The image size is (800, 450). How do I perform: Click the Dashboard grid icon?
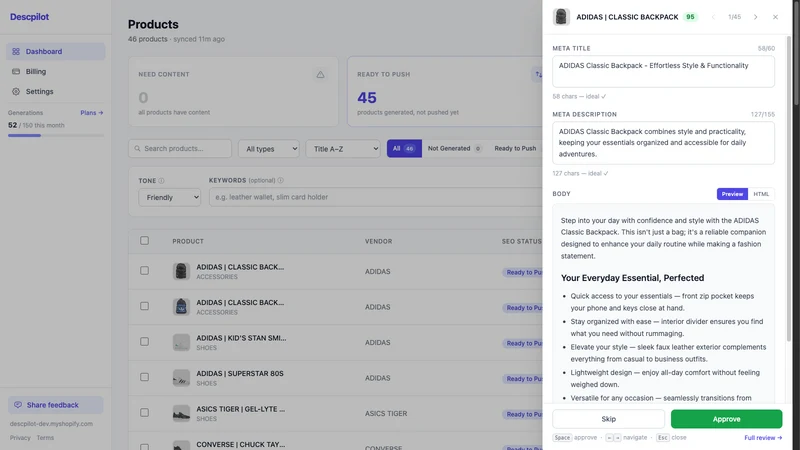point(16,52)
